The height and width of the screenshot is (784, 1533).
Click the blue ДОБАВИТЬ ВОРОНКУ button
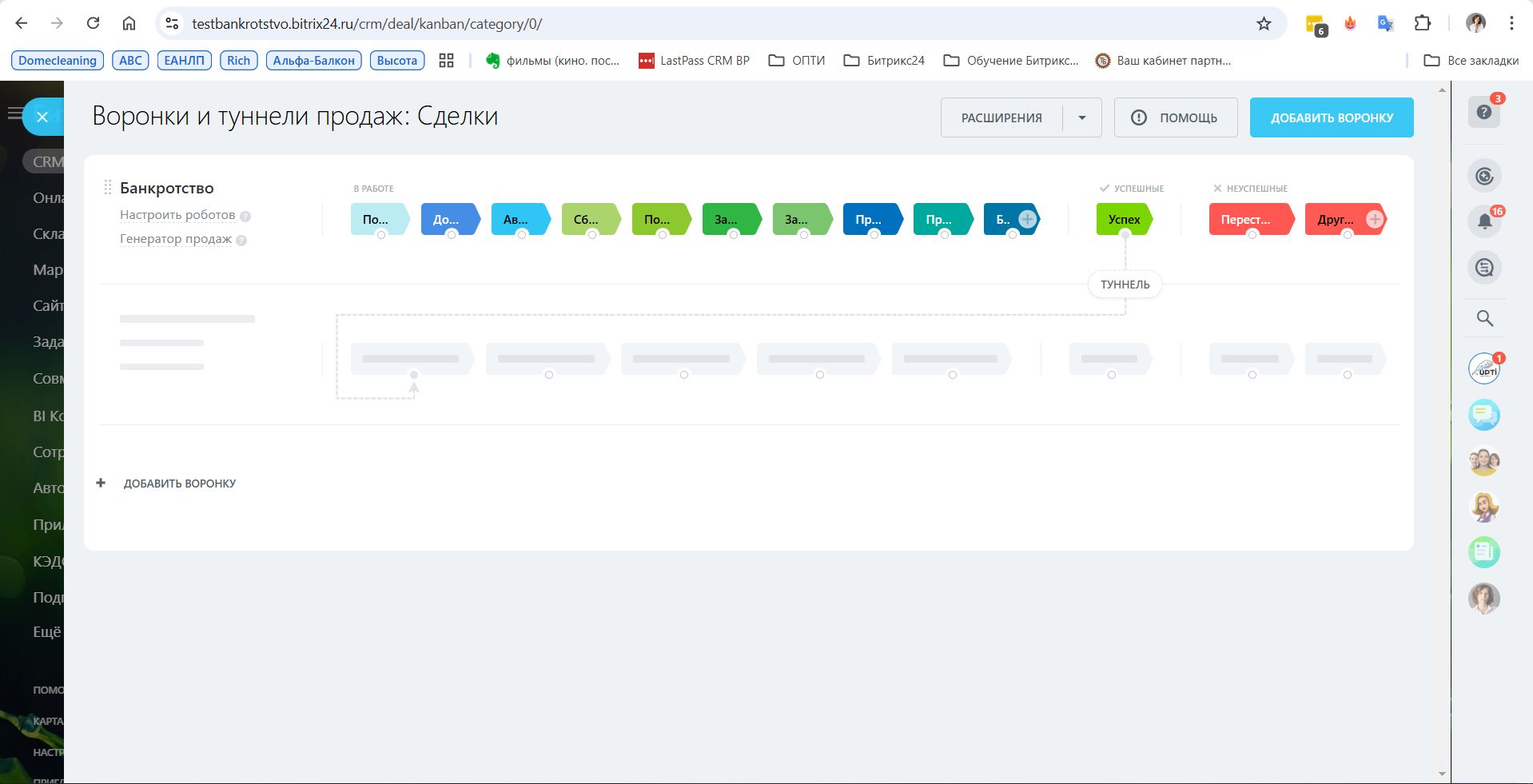pyautogui.click(x=1332, y=117)
